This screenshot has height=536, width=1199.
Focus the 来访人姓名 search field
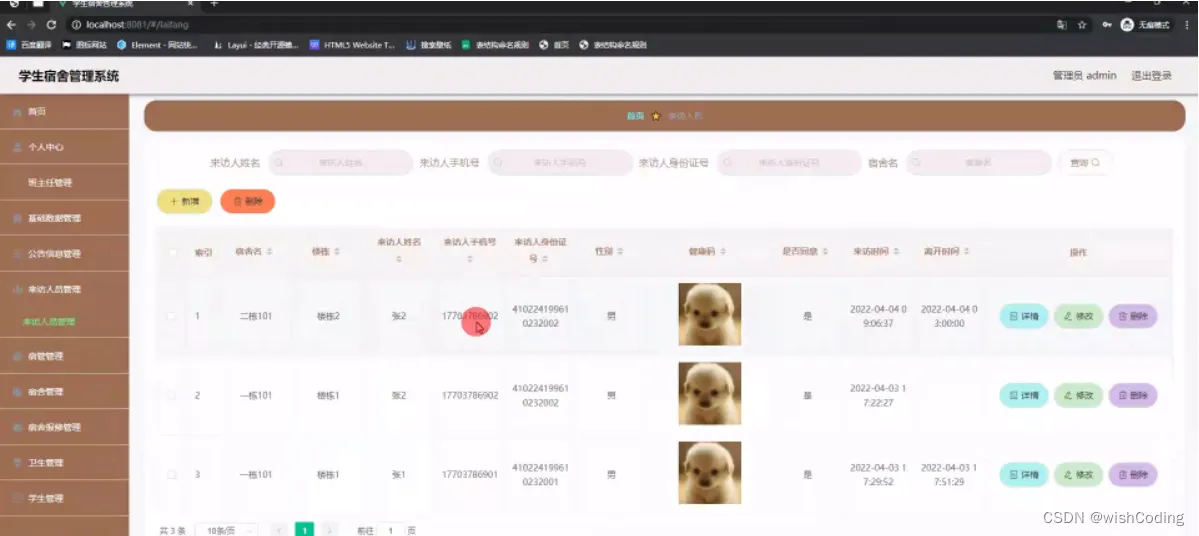pos(340,163)
